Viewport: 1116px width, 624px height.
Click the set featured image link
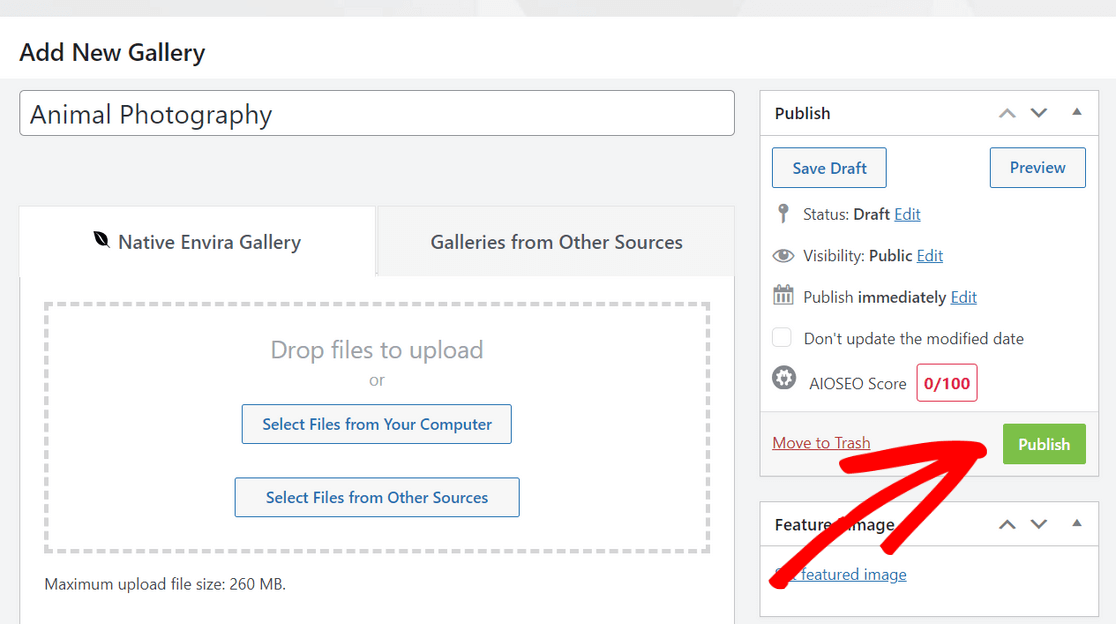tap(841, 574)
